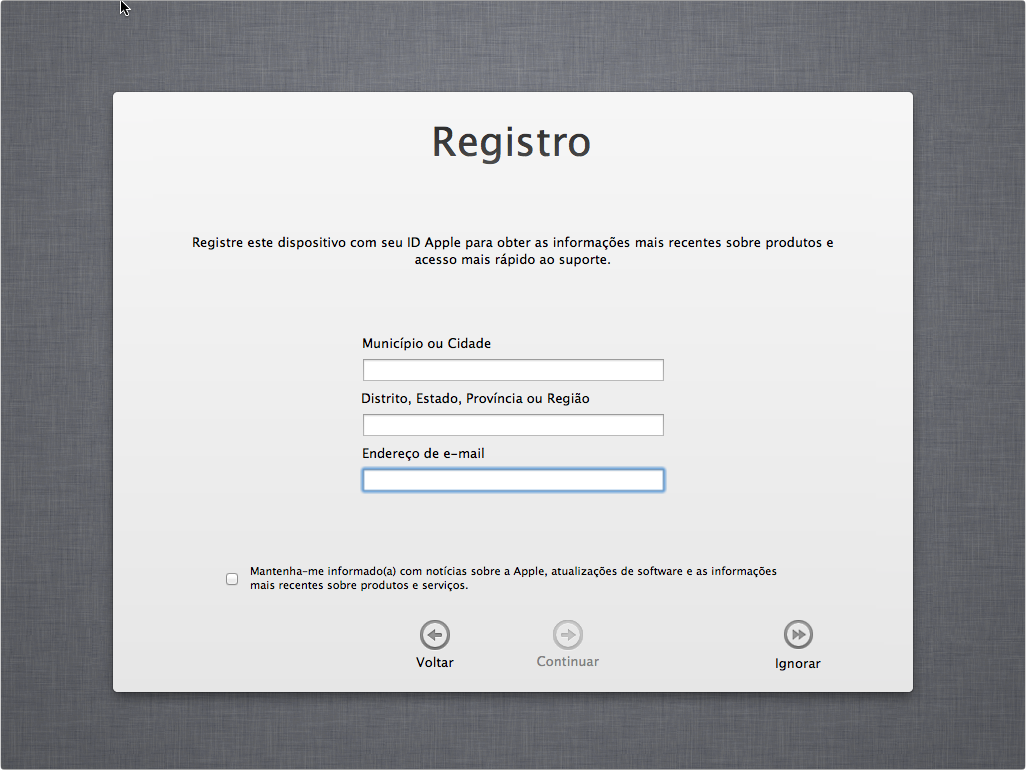Click the "Endereço de e-mail" field label
Viewport: 1026px width, 770px height.
[x=424, y=454]
